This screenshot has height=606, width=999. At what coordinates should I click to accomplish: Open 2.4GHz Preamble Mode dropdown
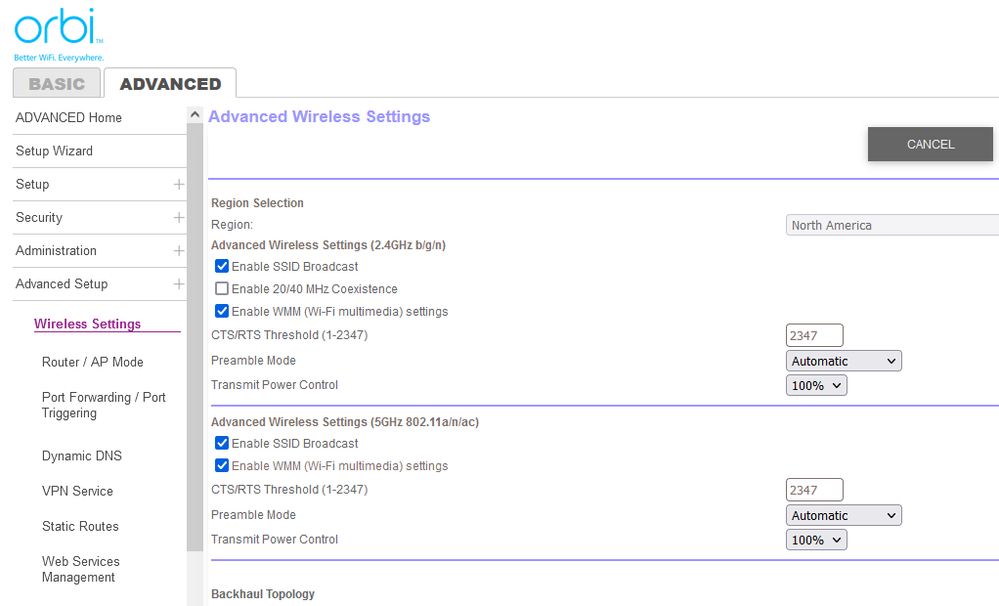[x=844, y=361]
